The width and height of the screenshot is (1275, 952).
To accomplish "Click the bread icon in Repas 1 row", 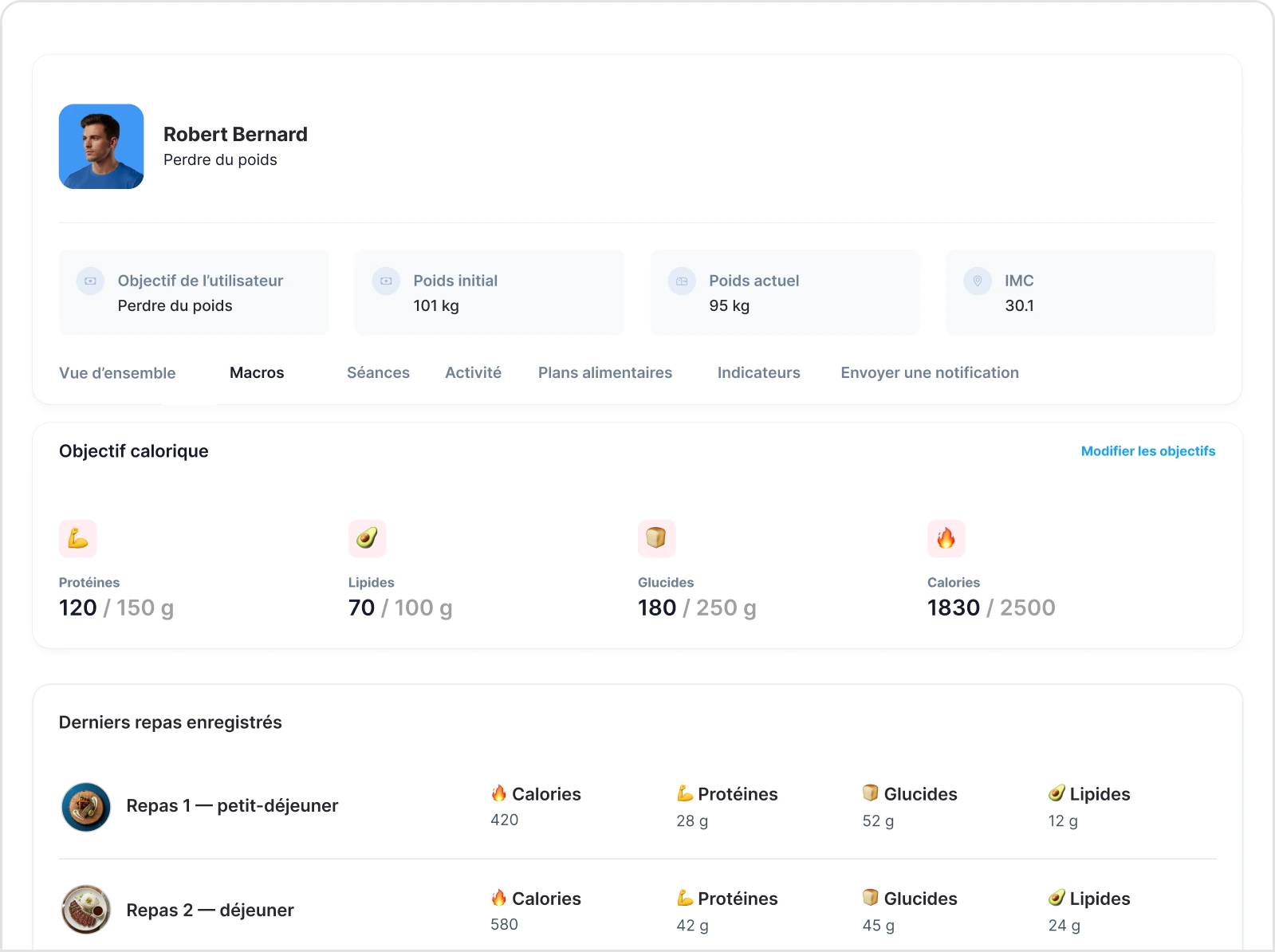I will click(871, 793).
